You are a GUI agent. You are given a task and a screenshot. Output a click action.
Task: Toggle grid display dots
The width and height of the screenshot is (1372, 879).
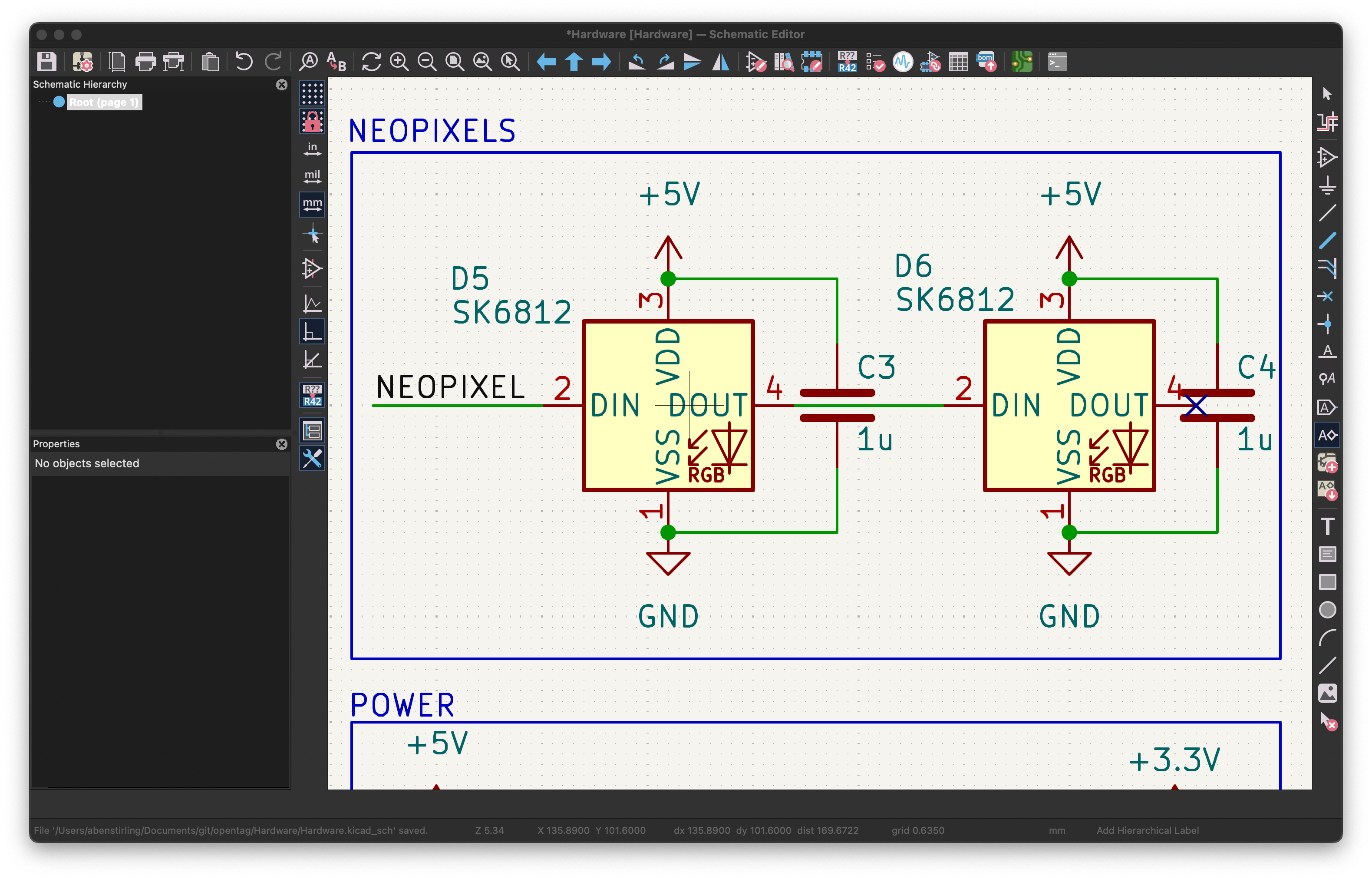point(312,93)
